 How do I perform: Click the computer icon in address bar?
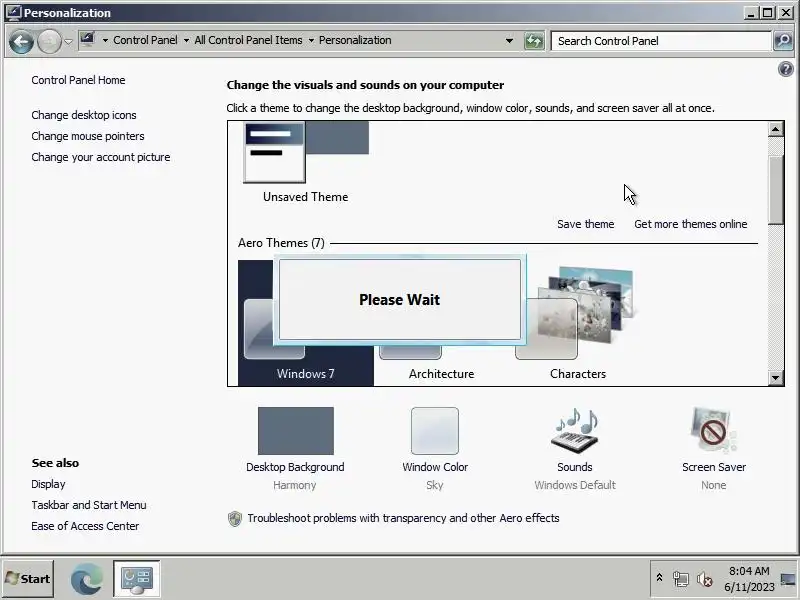click(88, 39)
